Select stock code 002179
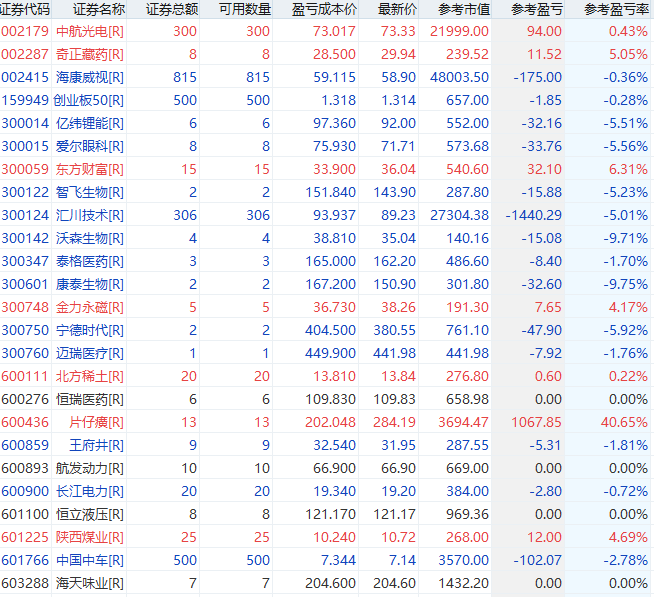 click(25, 31)
